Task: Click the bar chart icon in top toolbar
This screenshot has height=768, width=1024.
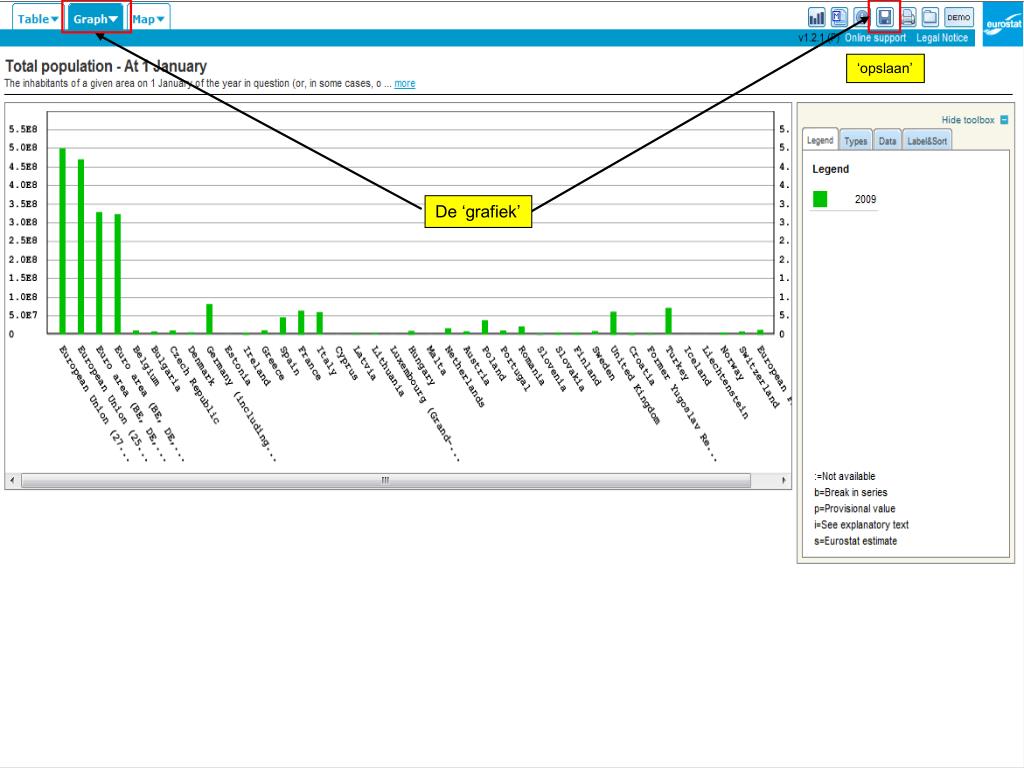Action: click(817, 18)
